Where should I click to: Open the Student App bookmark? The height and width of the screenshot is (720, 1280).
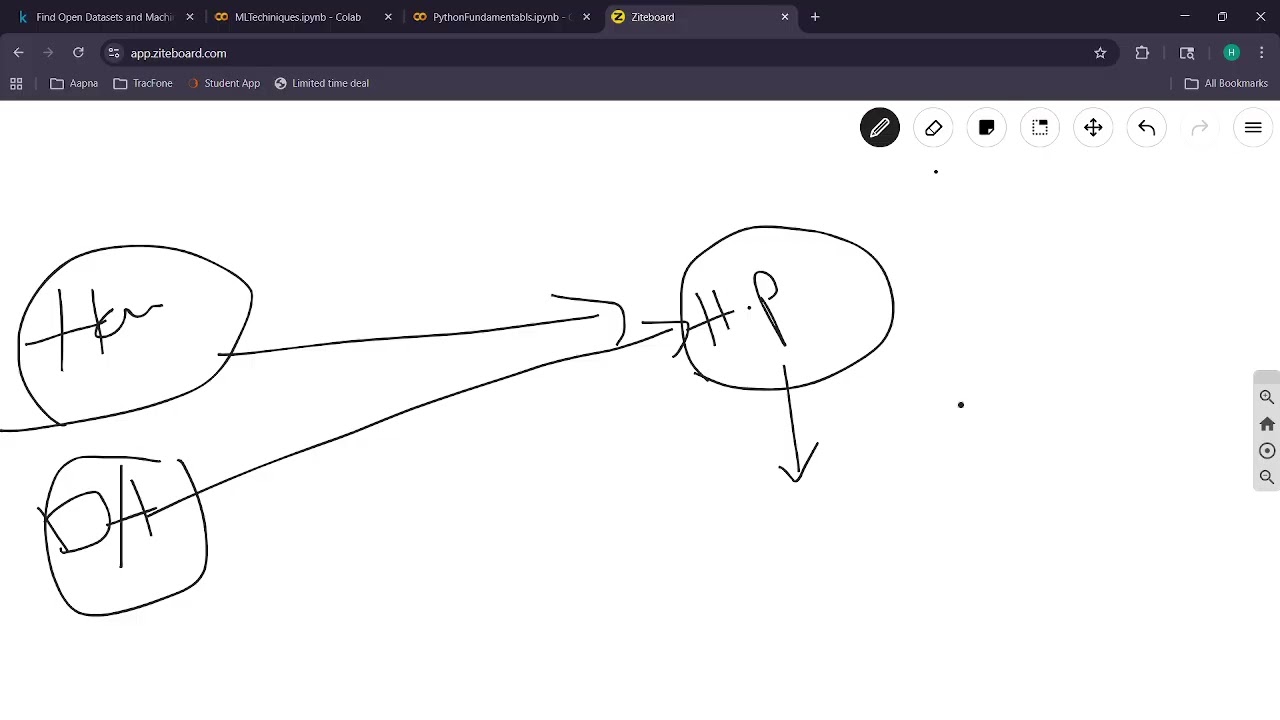223,83
